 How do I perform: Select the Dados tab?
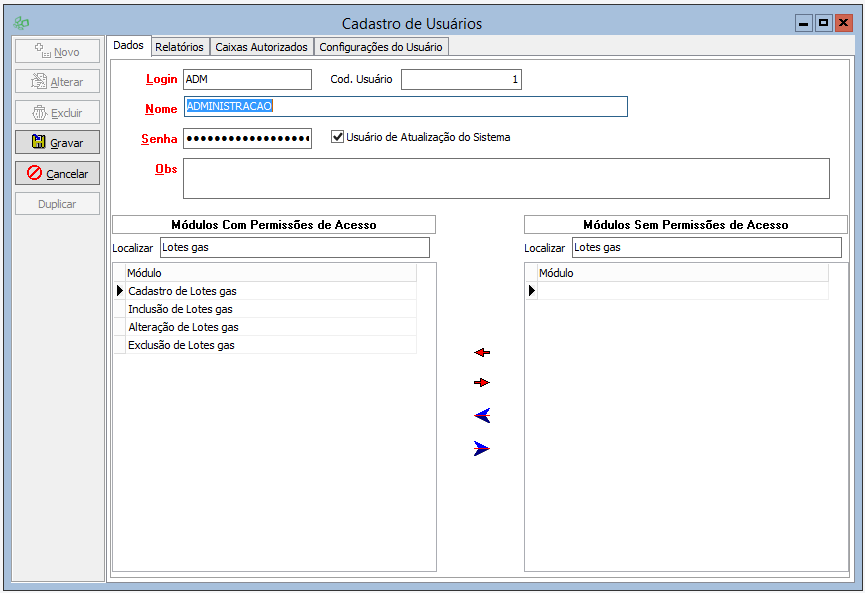click(129, 46)
